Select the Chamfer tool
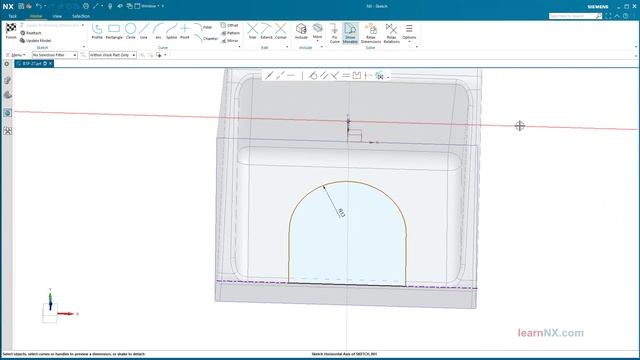This screenshot has height=360, width=640. point(206,38)
